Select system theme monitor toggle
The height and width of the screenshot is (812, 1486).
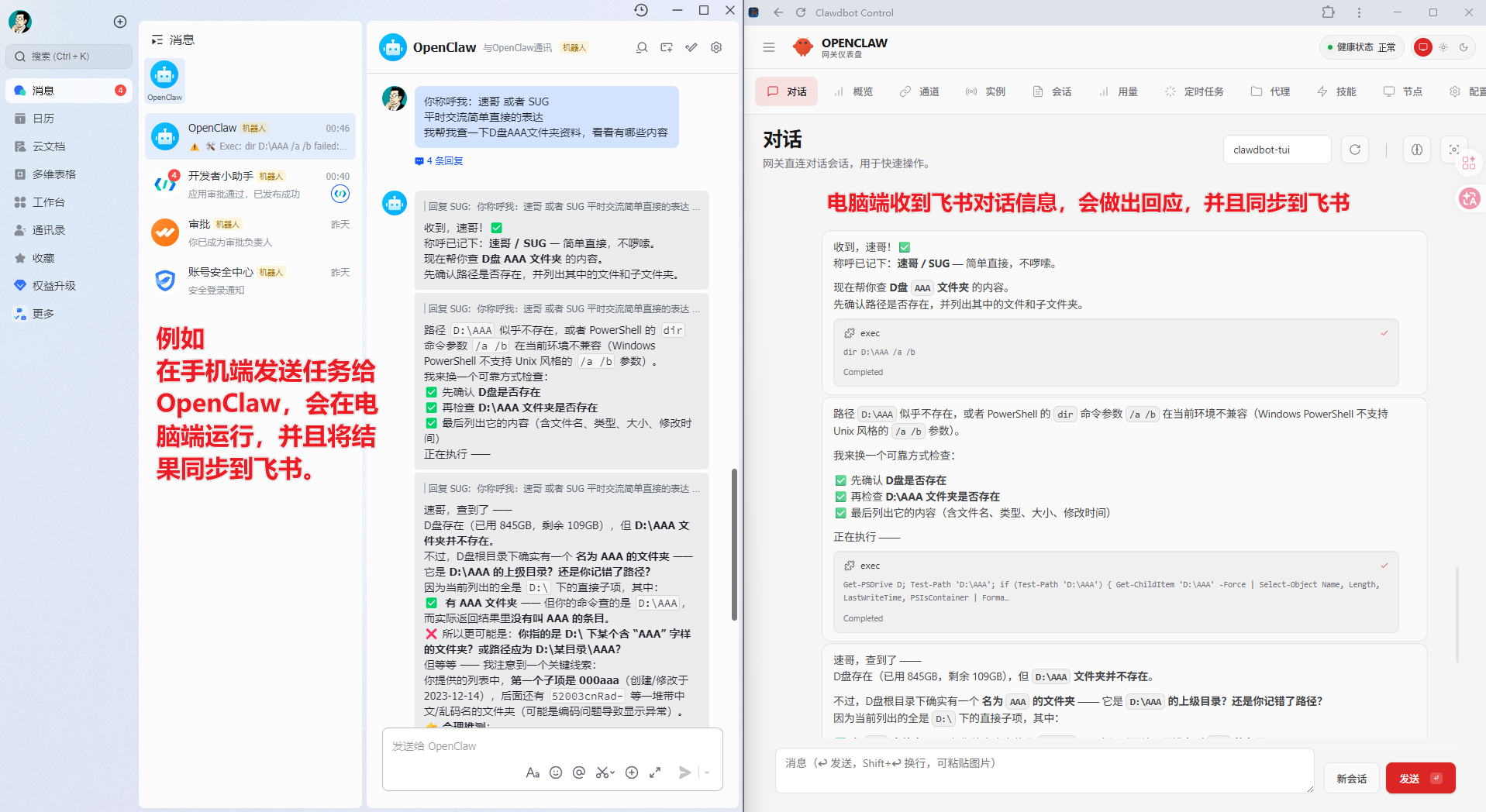click(1423, 47)
